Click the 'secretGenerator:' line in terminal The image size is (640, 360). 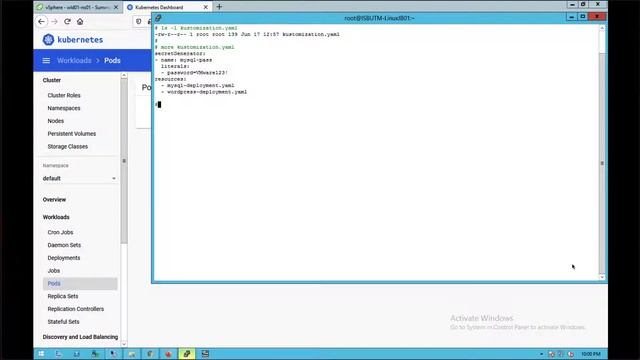click(x=180, y=53)
